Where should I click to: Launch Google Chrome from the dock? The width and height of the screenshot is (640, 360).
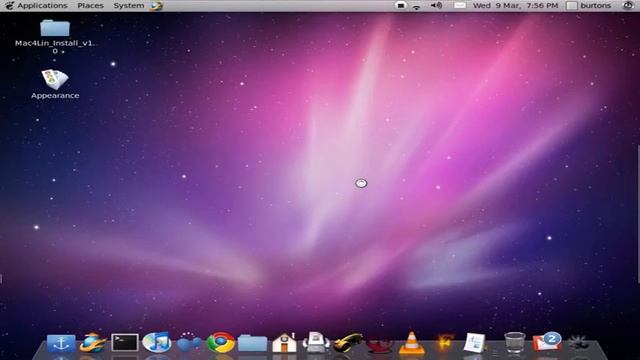pos(220,342)
